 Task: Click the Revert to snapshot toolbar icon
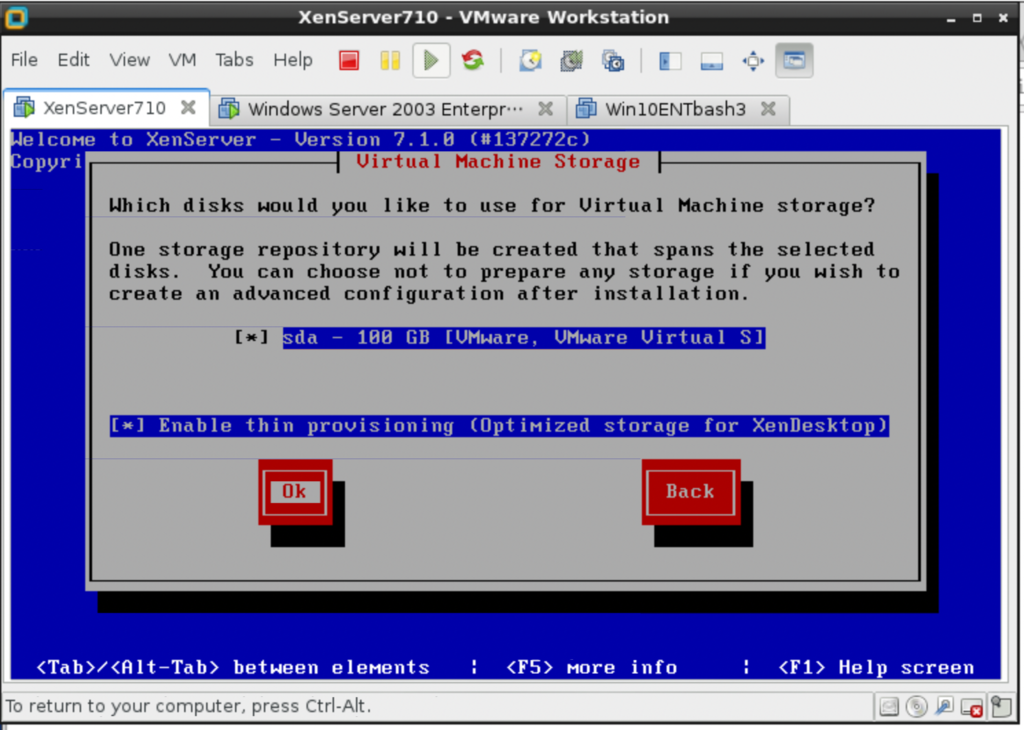click(x=571, y=61)
